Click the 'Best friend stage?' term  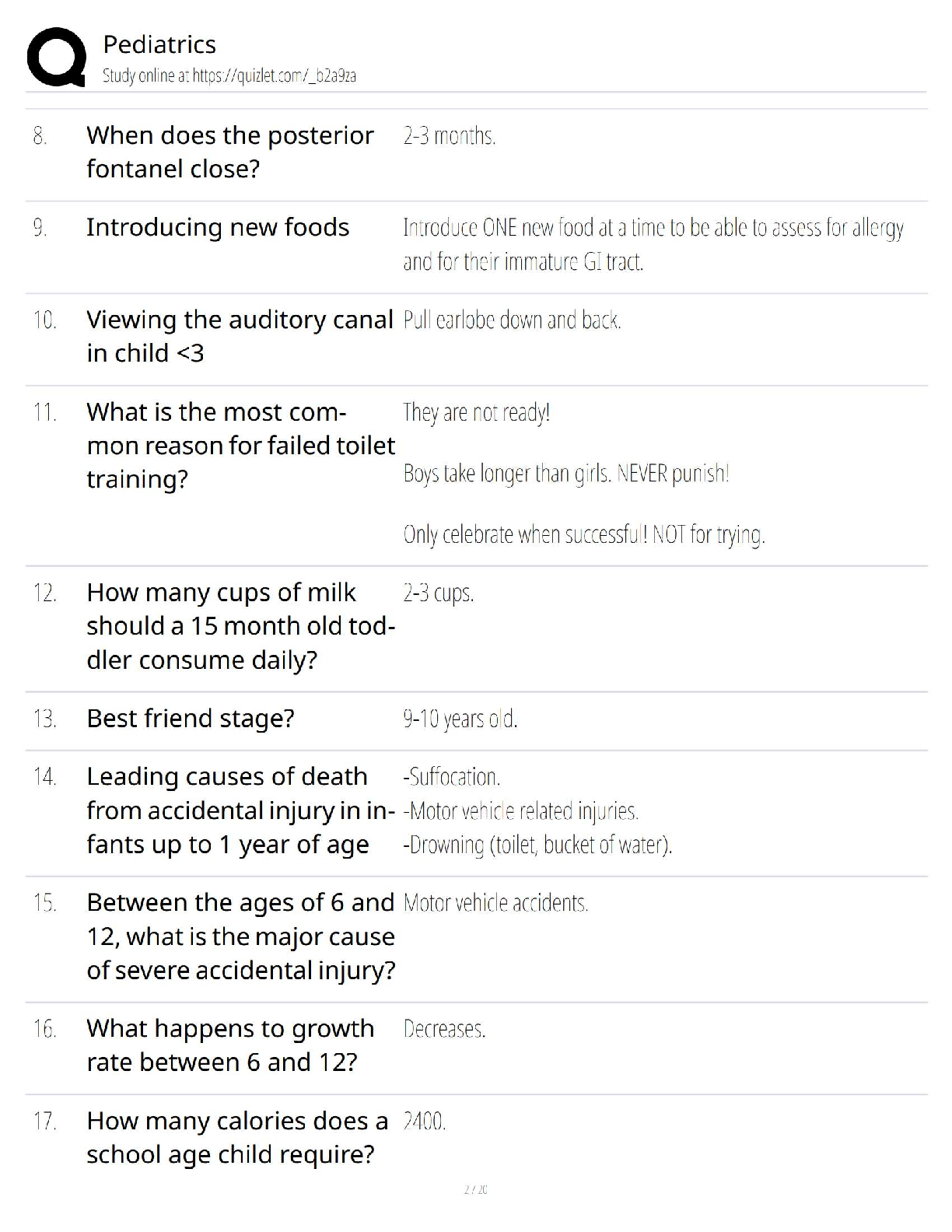tap(191, 718)
